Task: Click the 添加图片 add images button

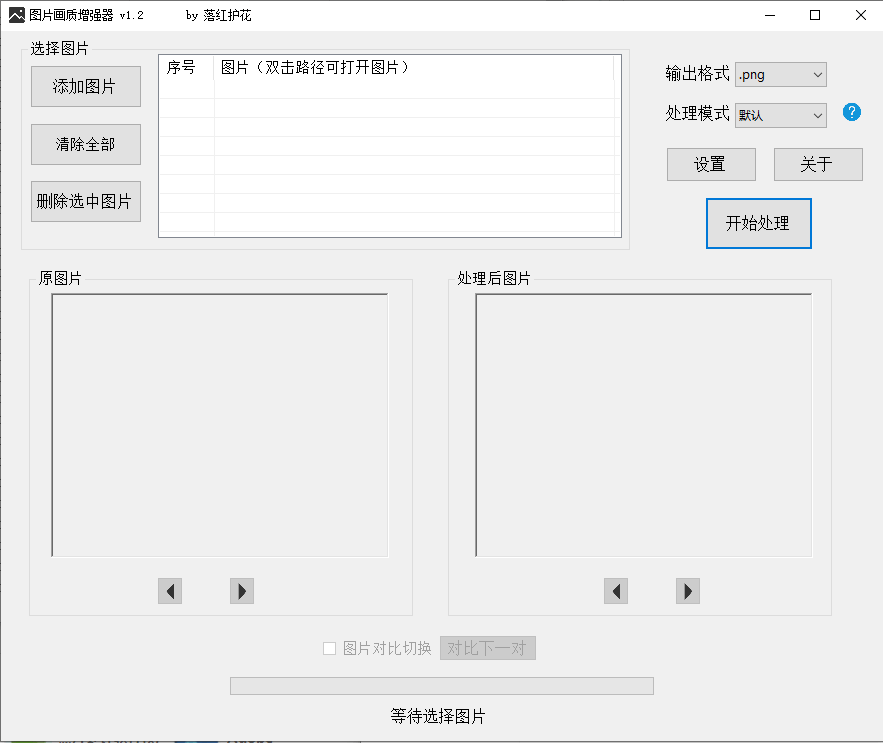Action: pyautogui.click(x=85, y=87)
